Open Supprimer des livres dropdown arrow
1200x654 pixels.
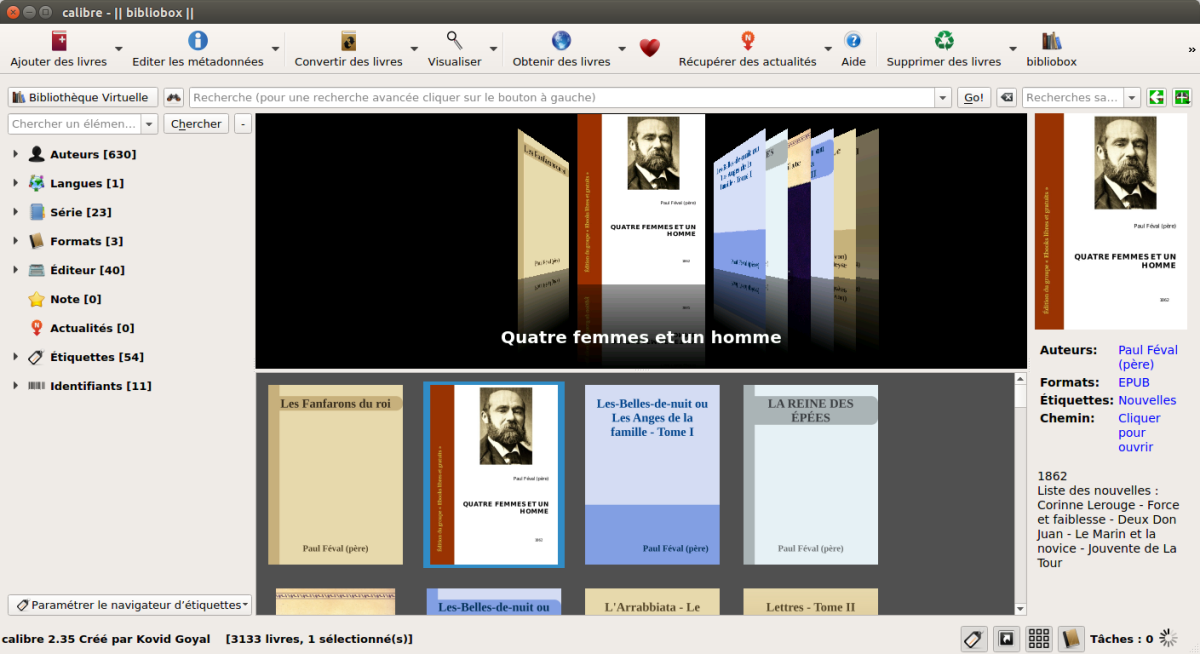click(1013, 48)
